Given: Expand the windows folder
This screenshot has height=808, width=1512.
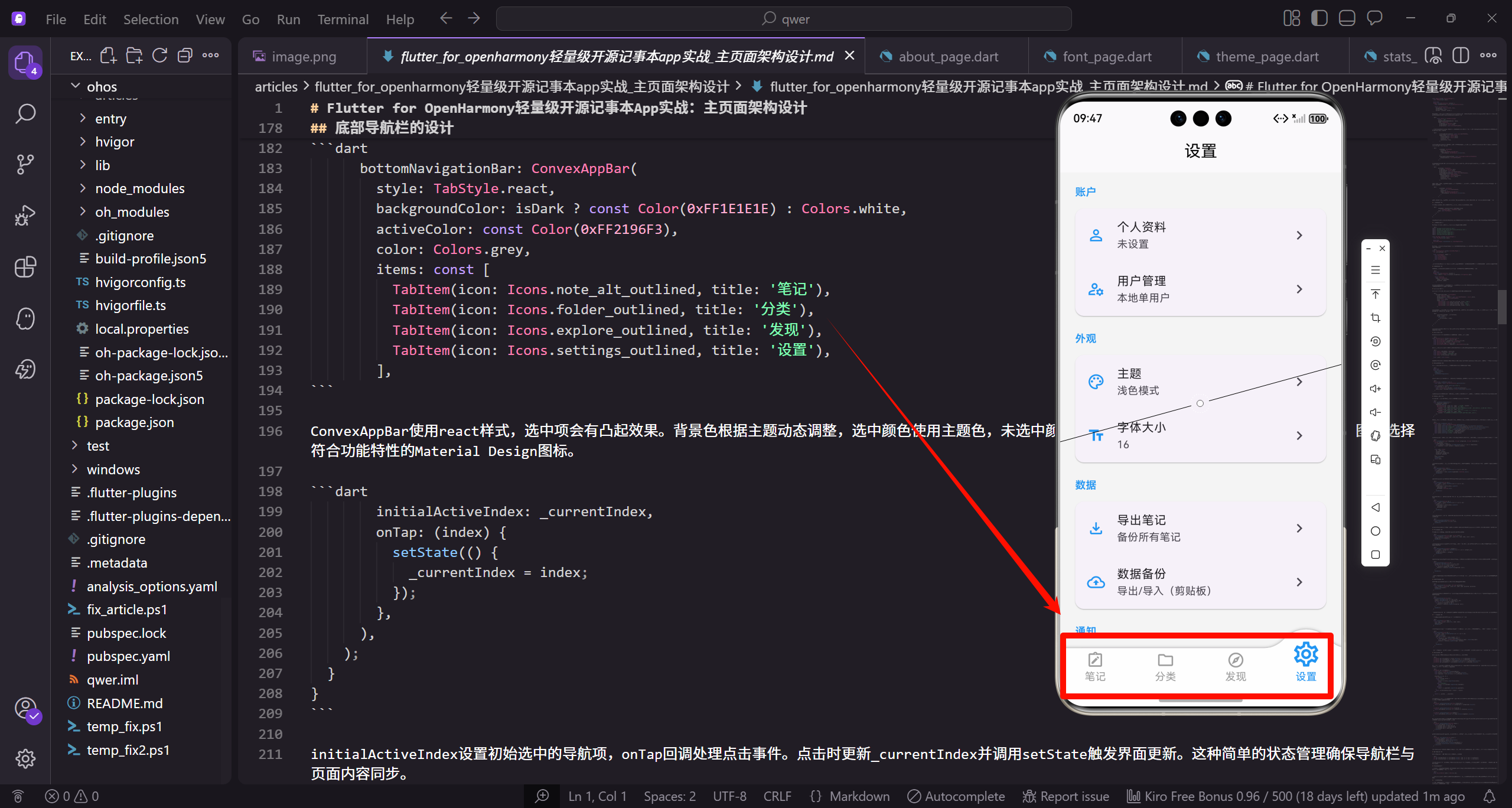Looking at the screenshot, I should 113,470.
